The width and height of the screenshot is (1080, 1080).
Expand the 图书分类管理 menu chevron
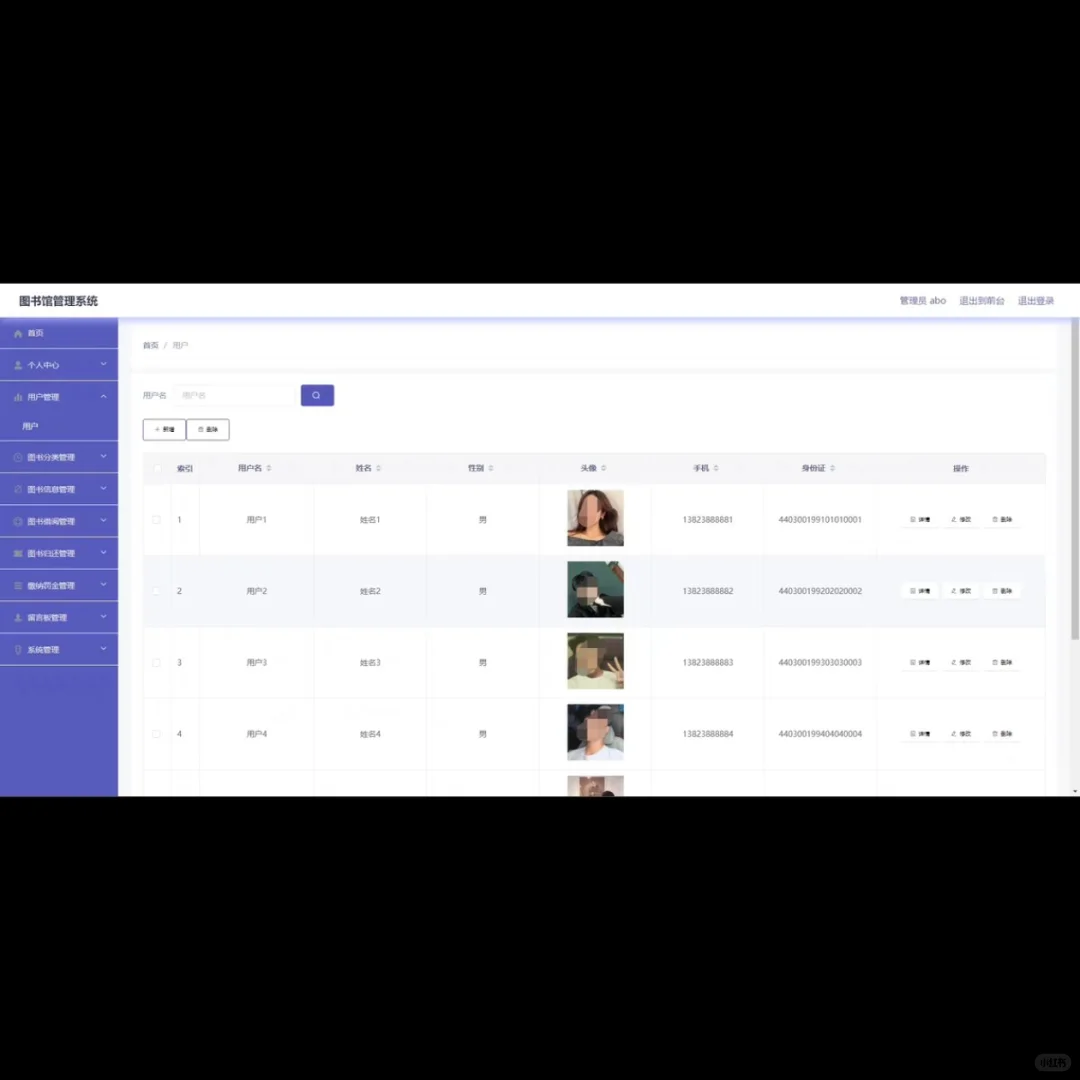103,457
